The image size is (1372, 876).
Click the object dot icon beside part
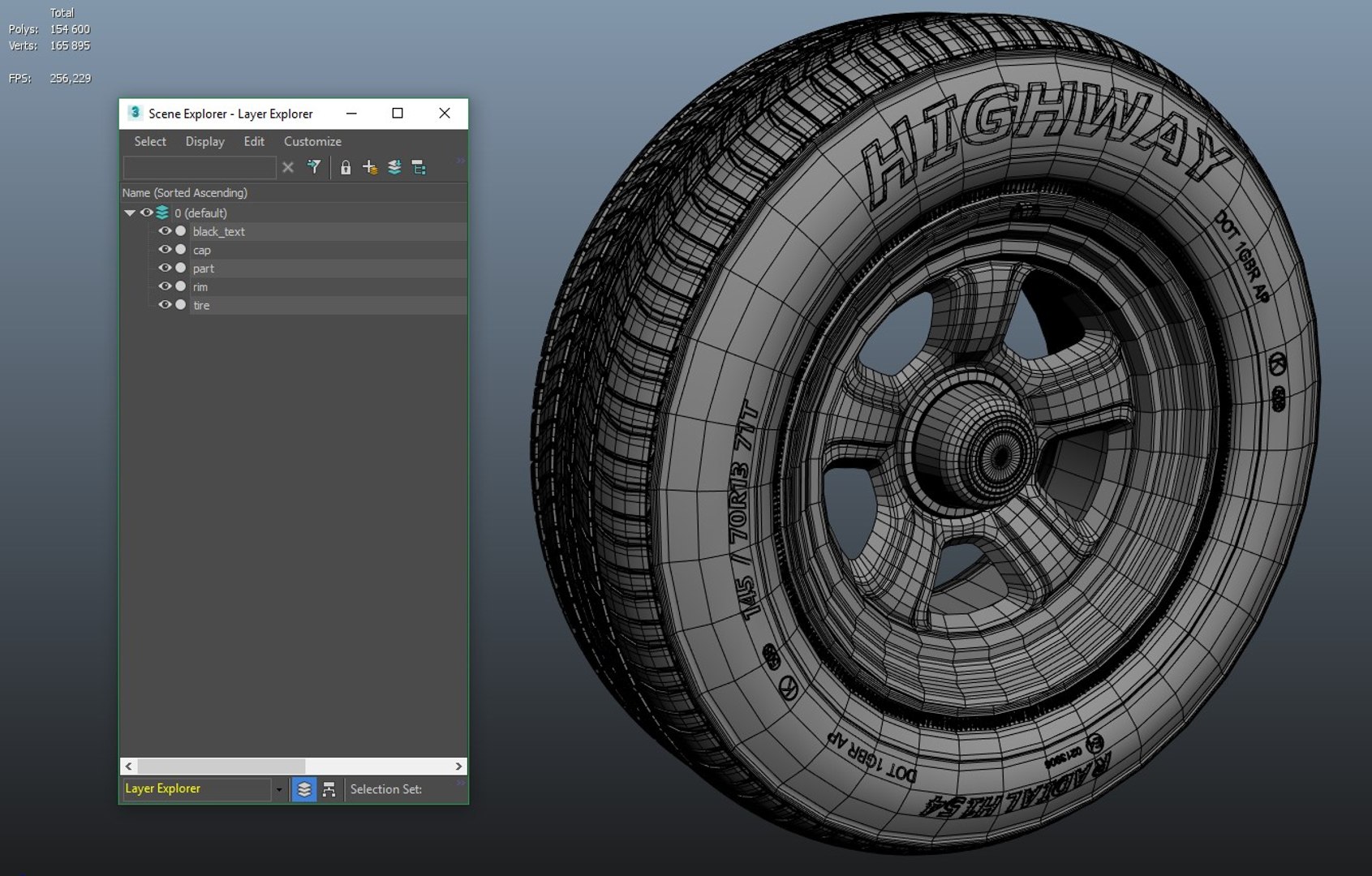(181, 268)
